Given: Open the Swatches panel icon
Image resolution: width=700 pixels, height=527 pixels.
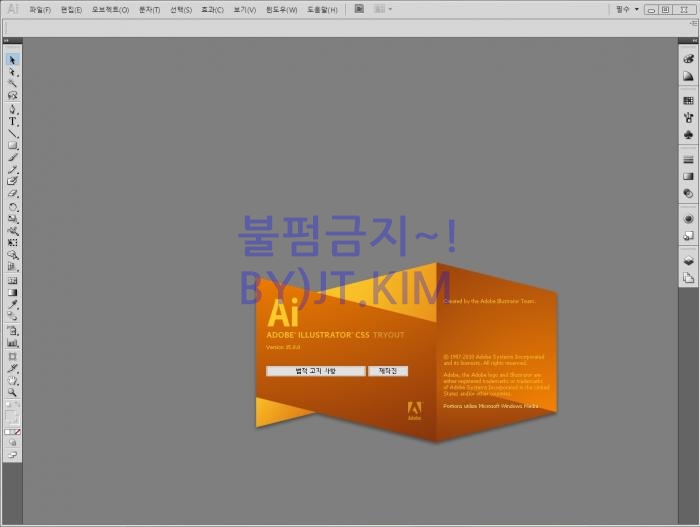Looking at the screenshot, I should 688,101.
